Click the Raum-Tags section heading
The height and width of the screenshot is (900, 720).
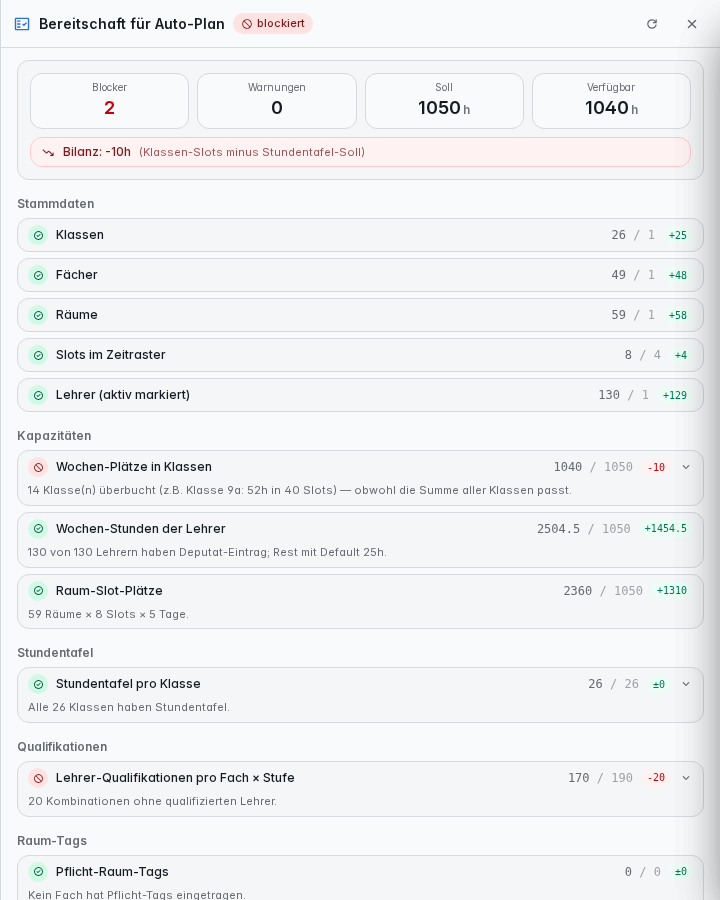(52, 841)
